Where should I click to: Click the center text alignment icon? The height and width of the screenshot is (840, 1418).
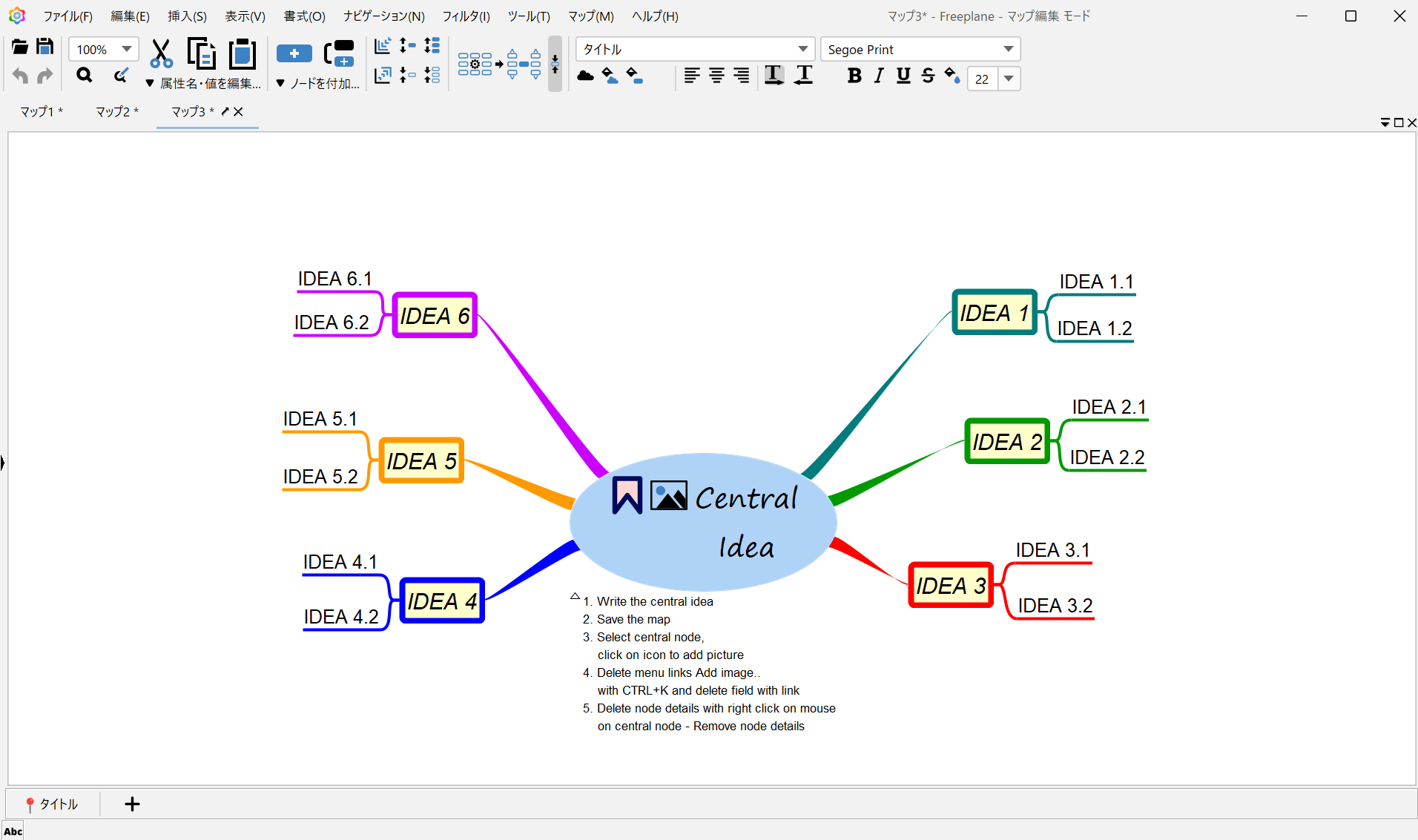point(716,76)
